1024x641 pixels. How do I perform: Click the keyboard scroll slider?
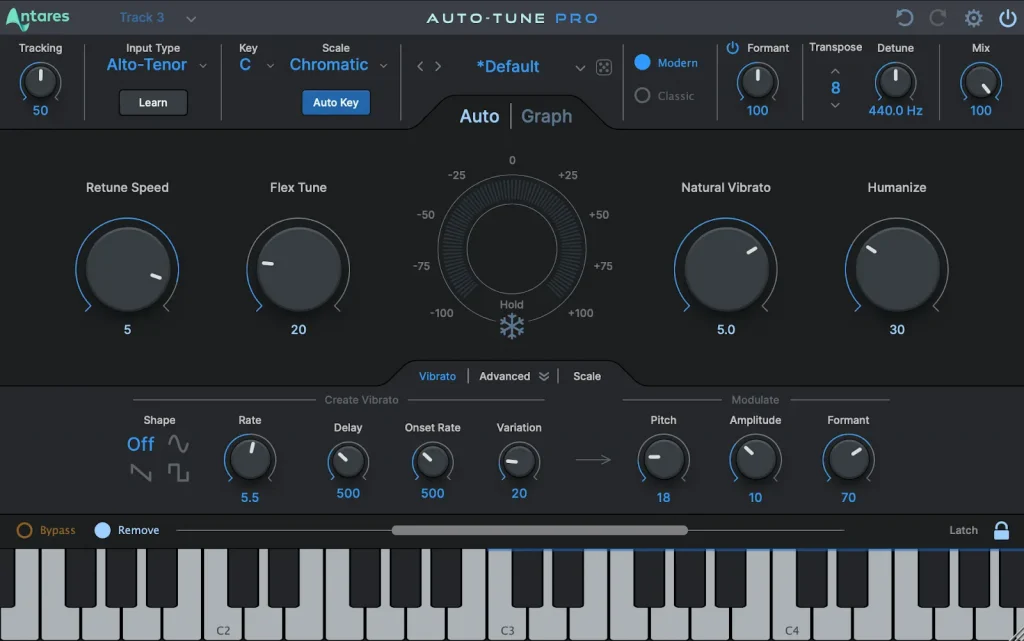(540, 530)
